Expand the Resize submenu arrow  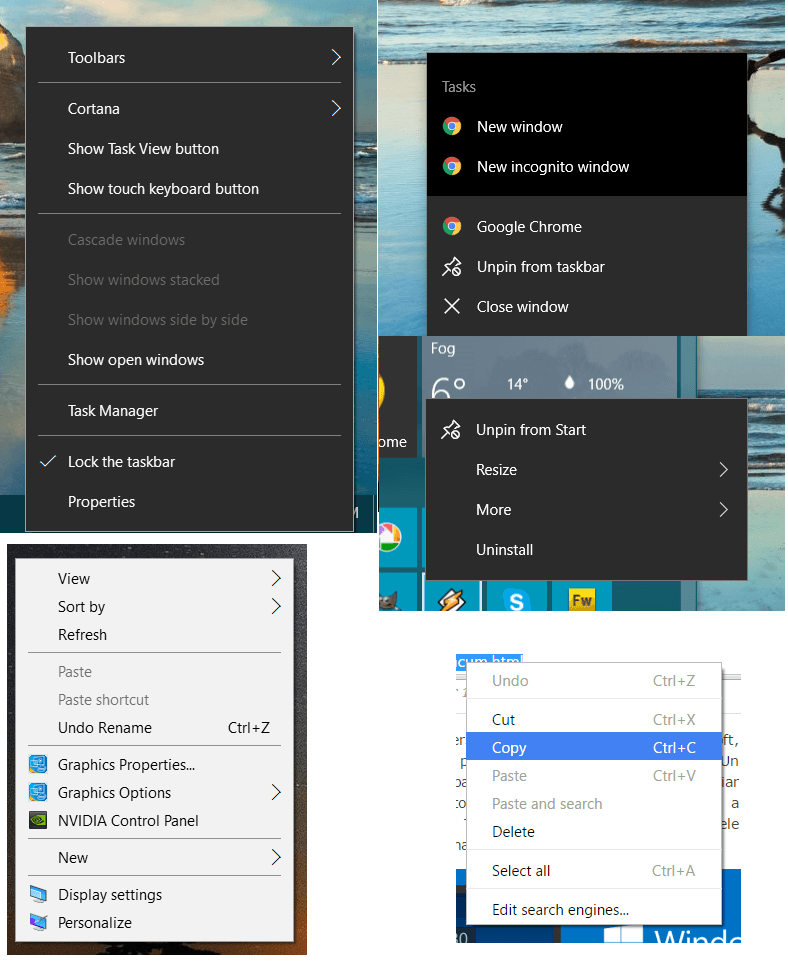point(723,470)
